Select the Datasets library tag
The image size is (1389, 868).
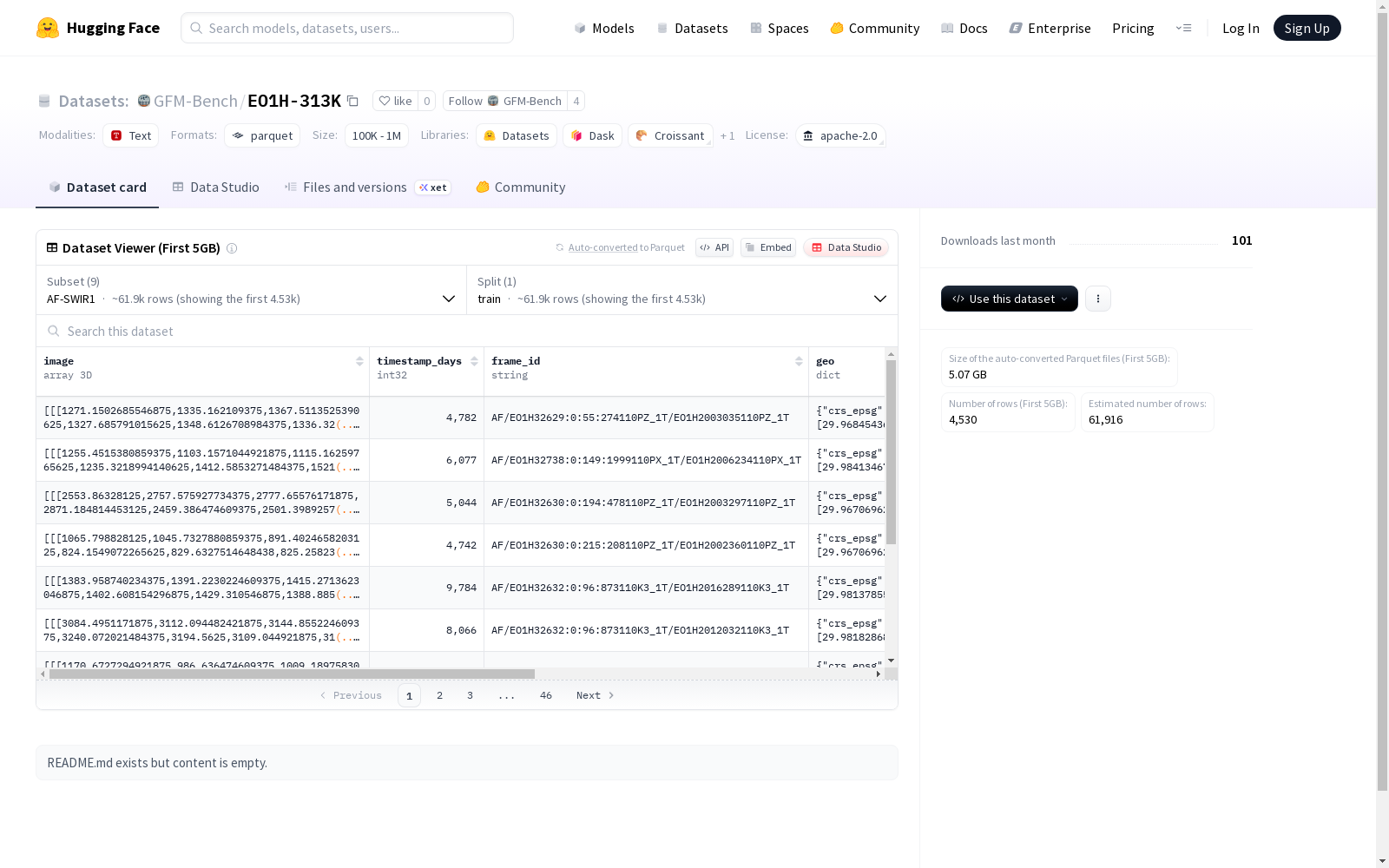click(x=517, y=135)
